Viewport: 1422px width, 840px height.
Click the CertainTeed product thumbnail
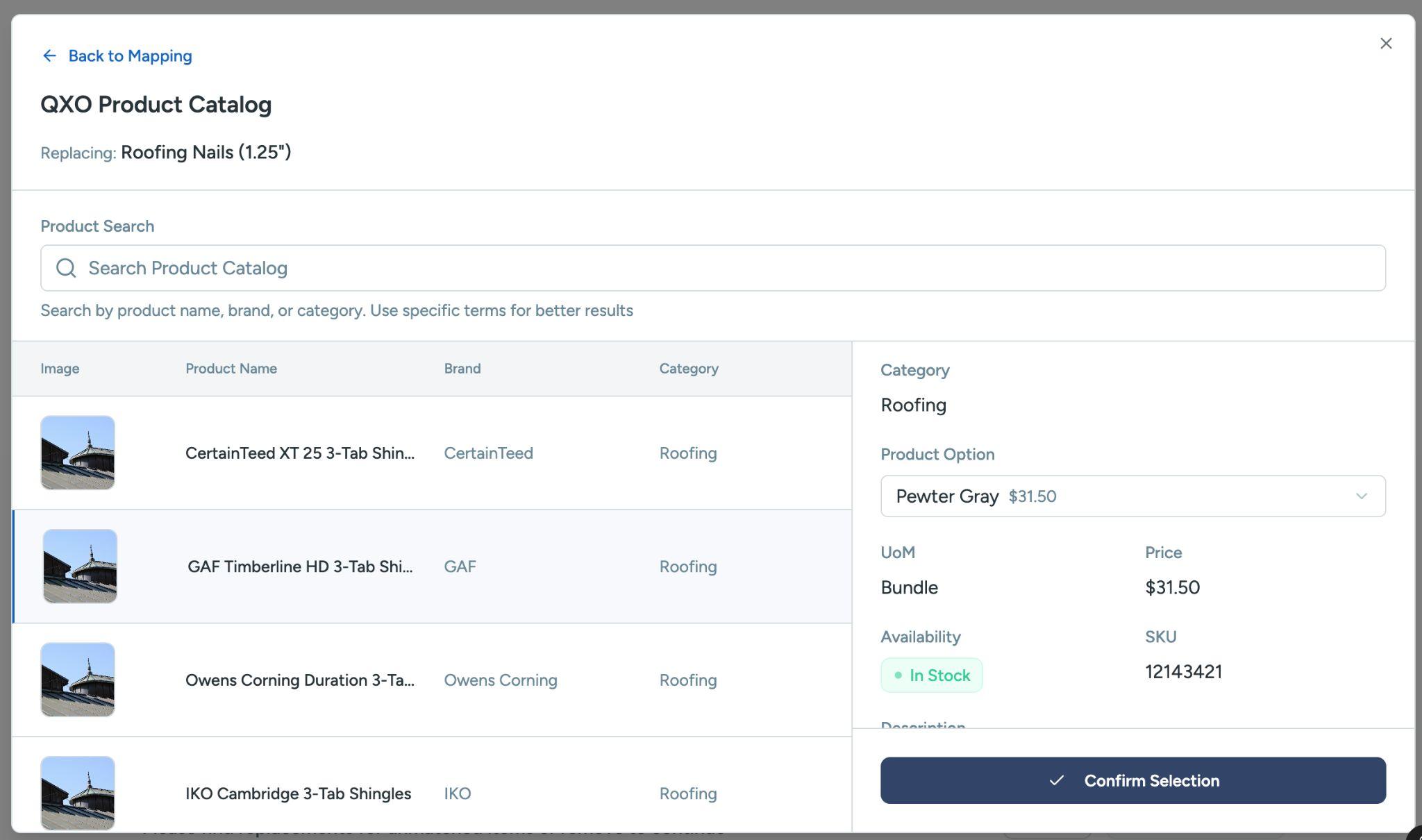pyautogui.click(x=78, y=453)
